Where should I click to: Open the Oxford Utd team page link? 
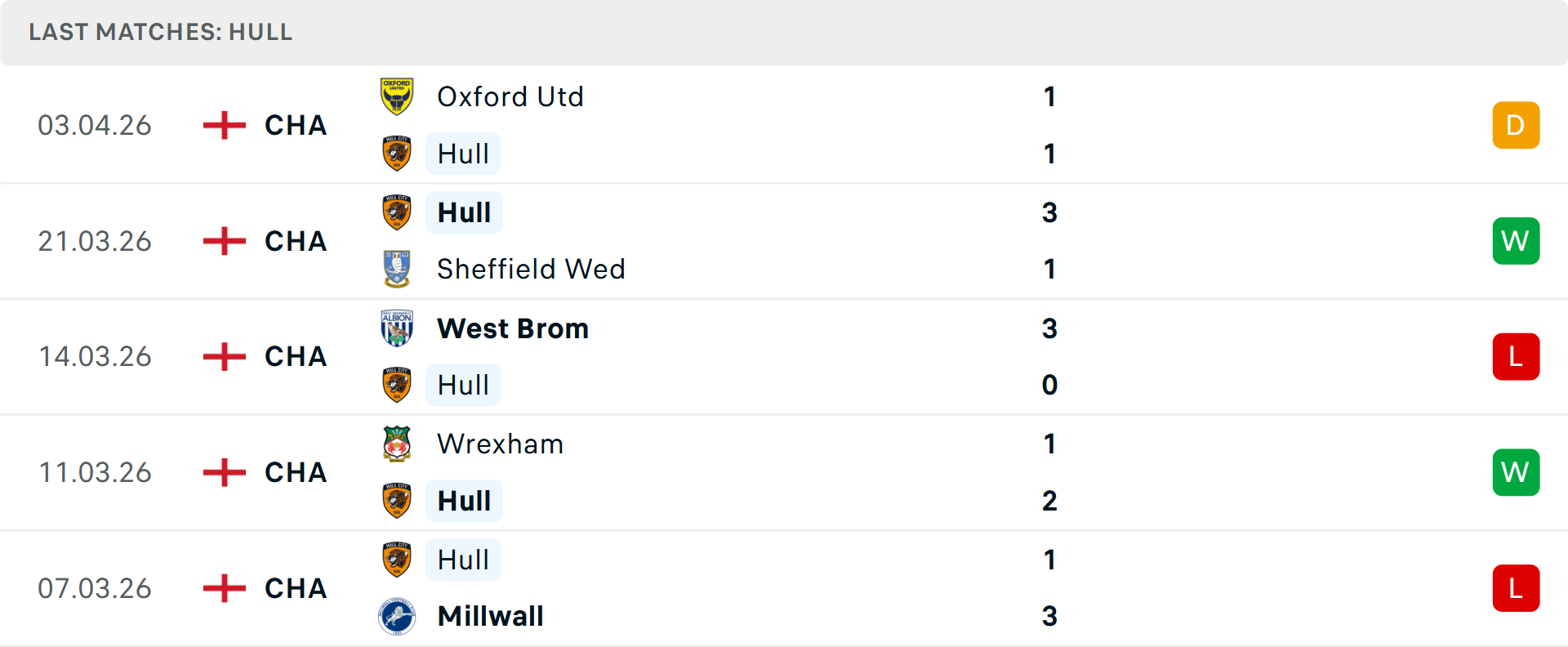pyautogui.click(x=510, y=96)
